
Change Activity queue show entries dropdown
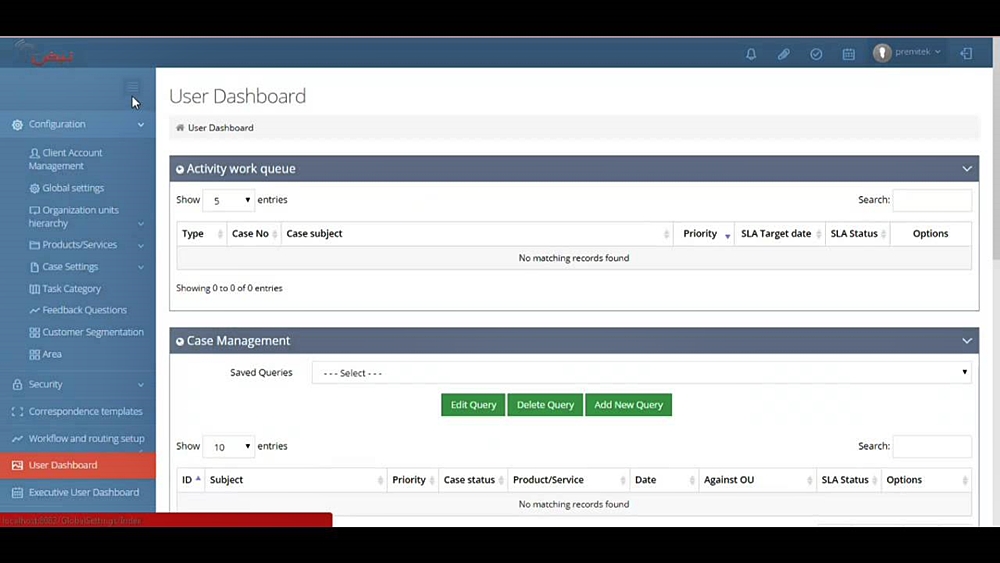click(x=229, y=201)
